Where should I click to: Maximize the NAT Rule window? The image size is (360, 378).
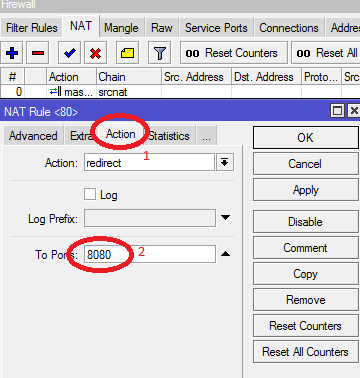pyautogui.click(x=337, y=111)
